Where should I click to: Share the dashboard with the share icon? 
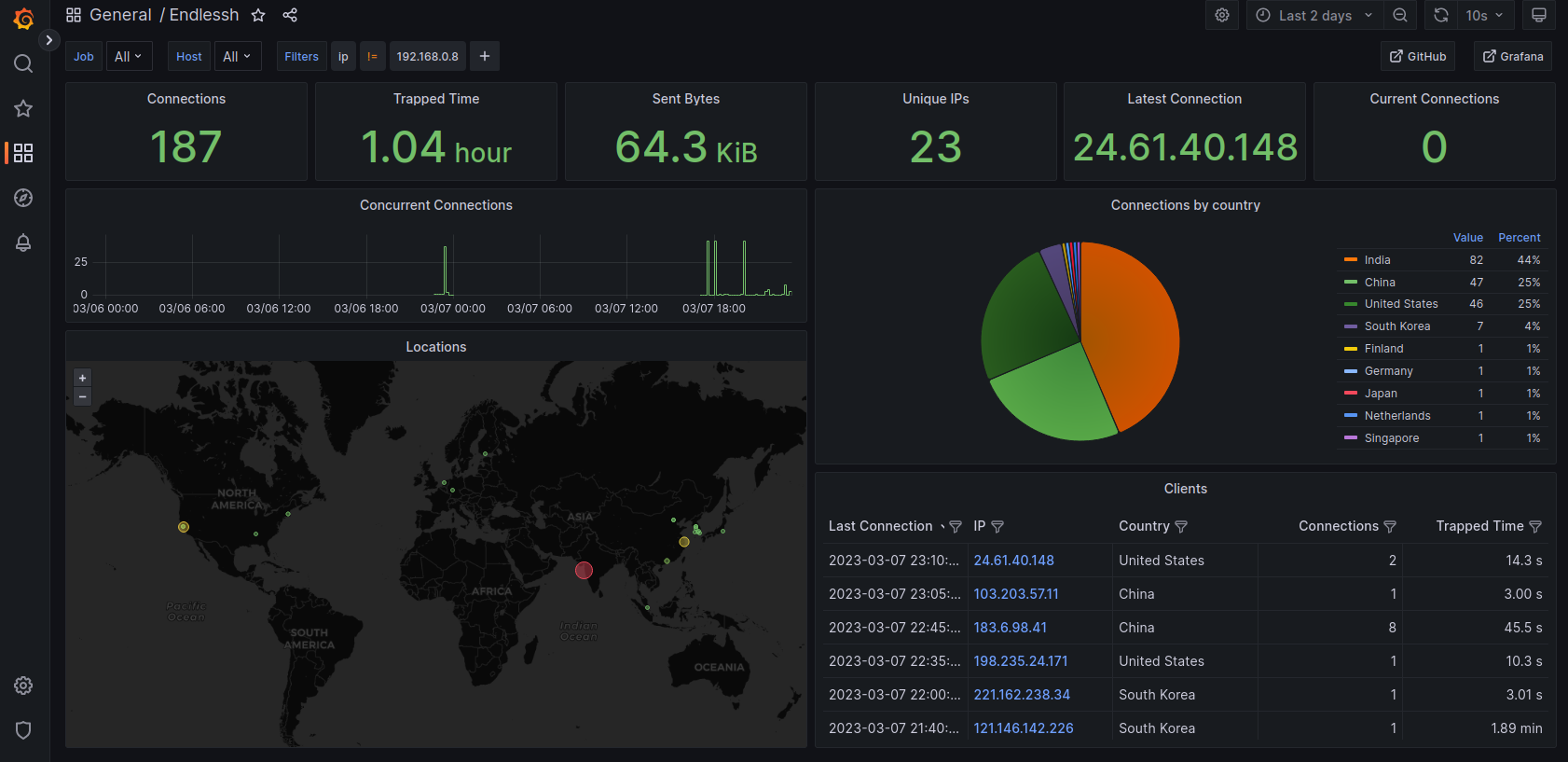290,15
